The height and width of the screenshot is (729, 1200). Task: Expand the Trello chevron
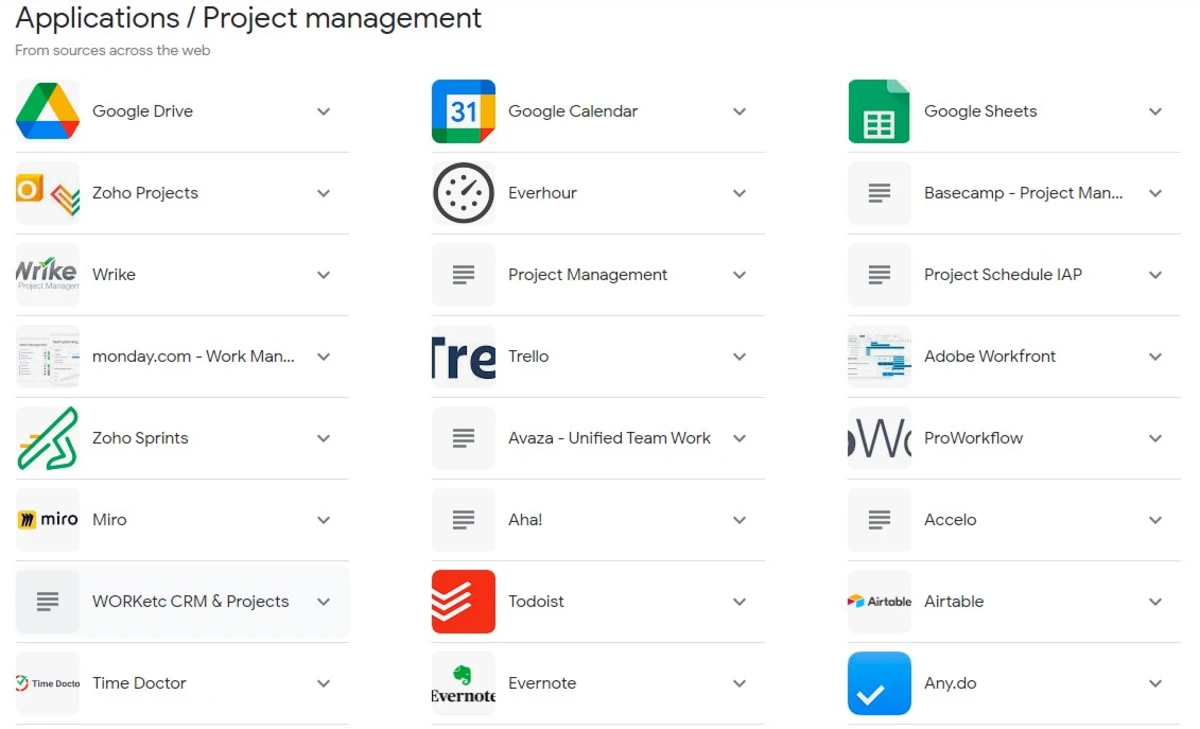click(739, 357)
